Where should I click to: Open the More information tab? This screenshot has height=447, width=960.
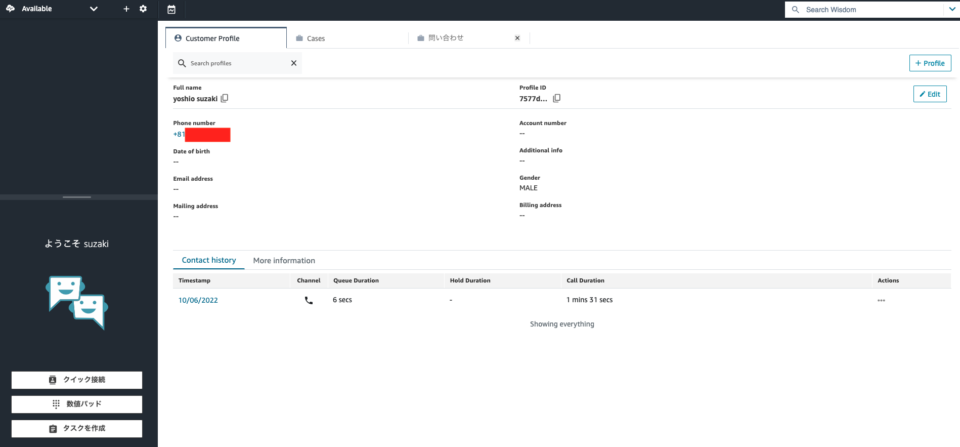[284, 260]
